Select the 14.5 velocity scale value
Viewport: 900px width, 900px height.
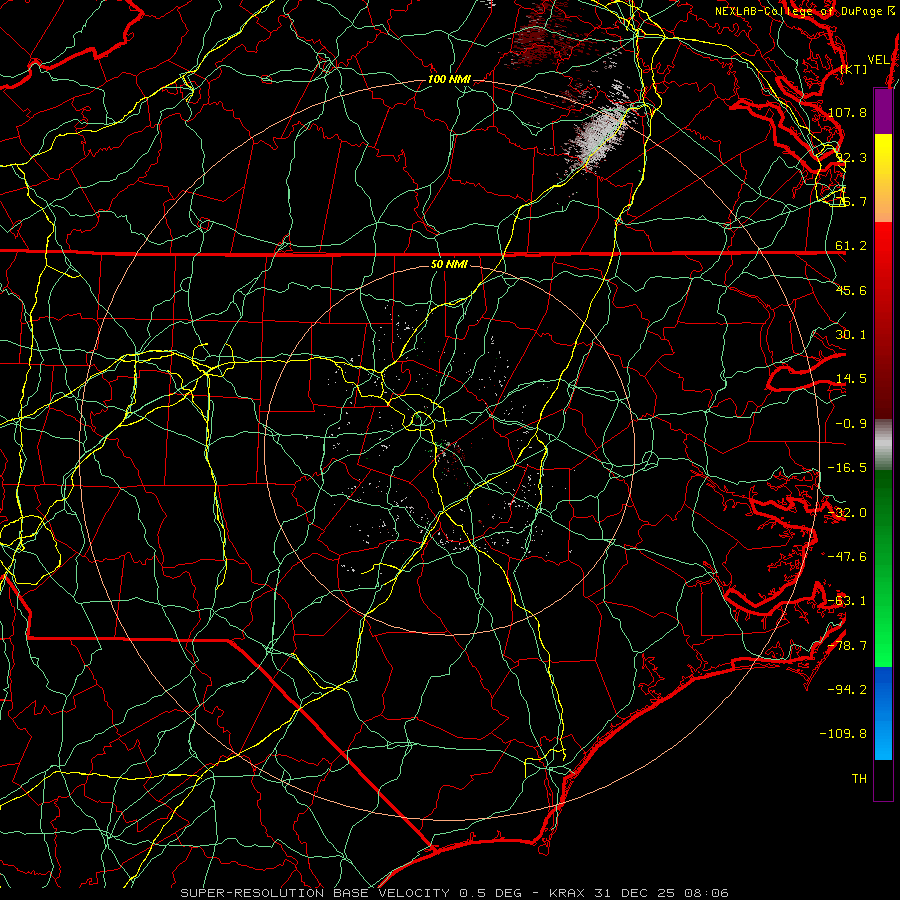tap(851, 379)
